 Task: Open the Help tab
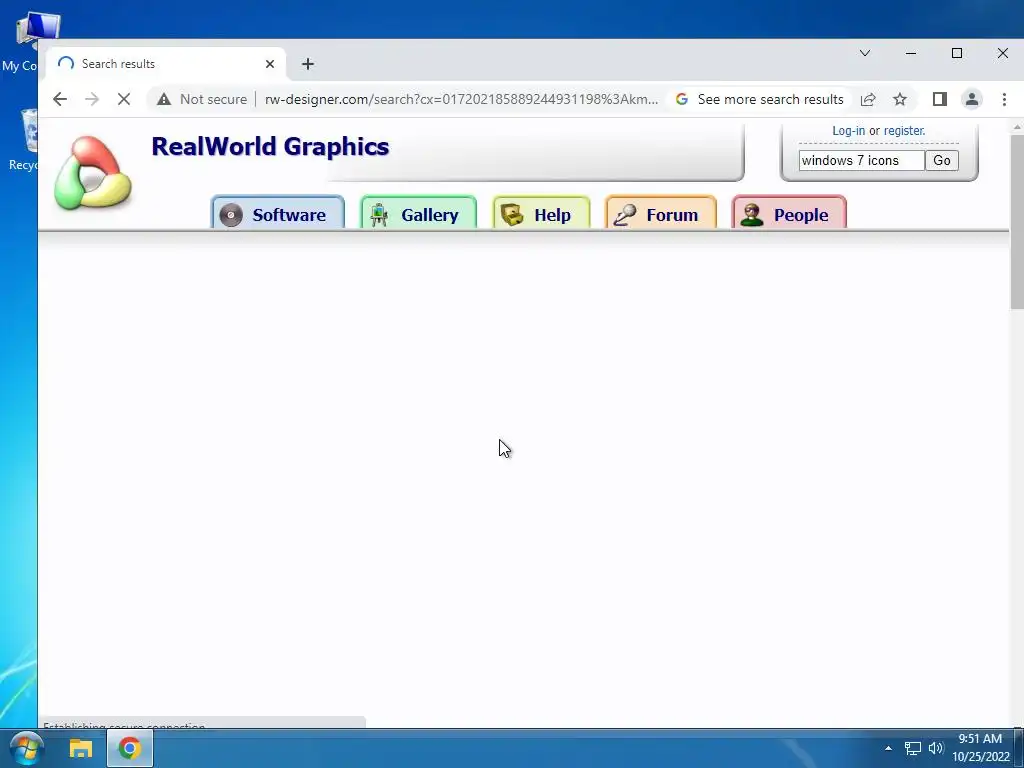point(541,213)
